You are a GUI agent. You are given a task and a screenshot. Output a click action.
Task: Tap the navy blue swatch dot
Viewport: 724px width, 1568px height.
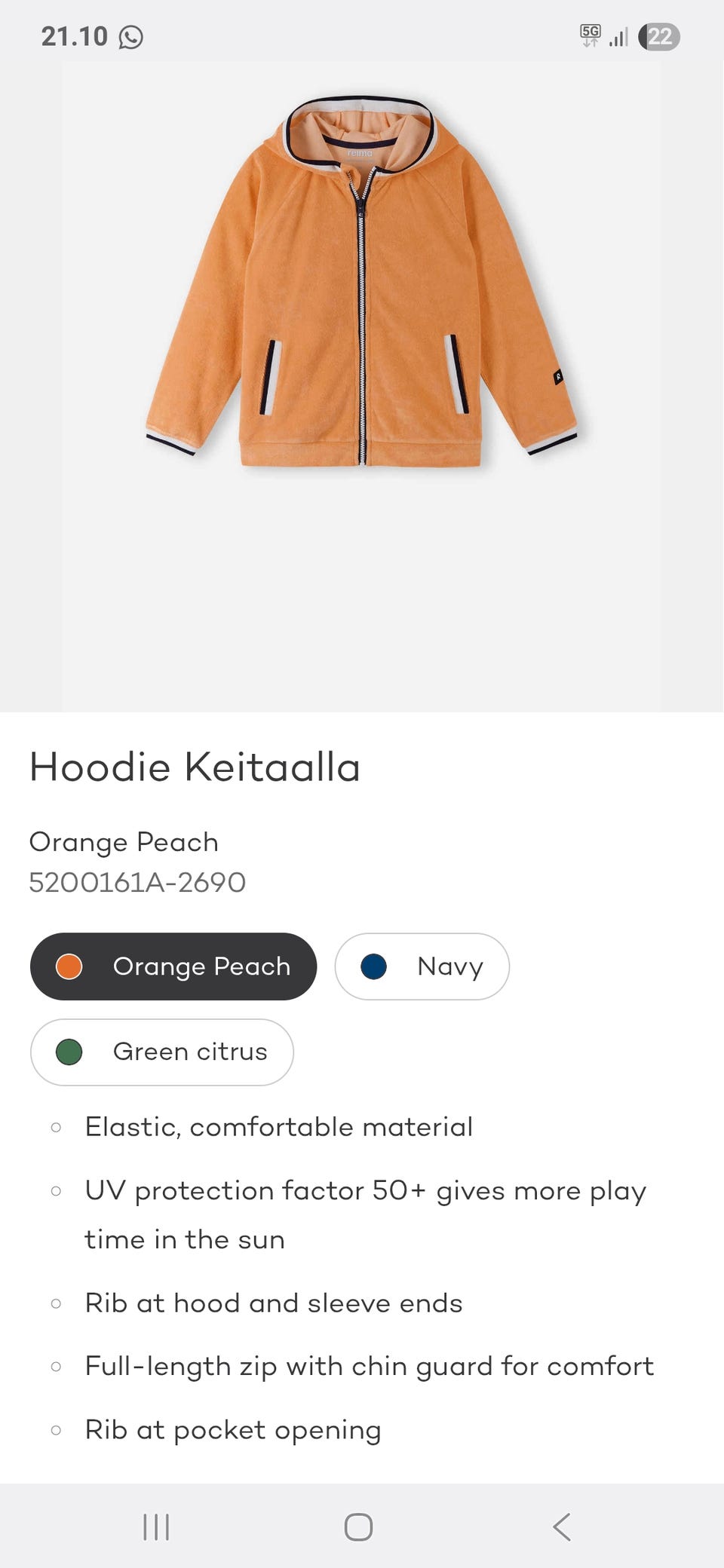click(373, 966)
